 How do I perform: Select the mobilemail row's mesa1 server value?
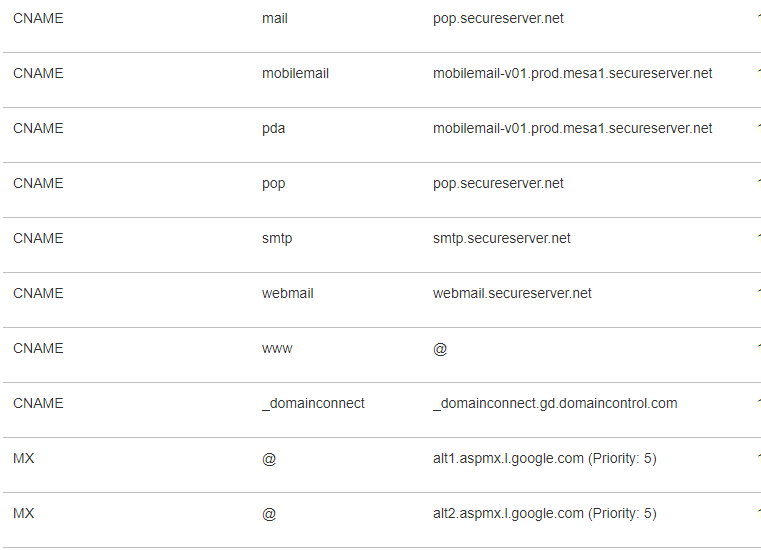pos(572,74)
